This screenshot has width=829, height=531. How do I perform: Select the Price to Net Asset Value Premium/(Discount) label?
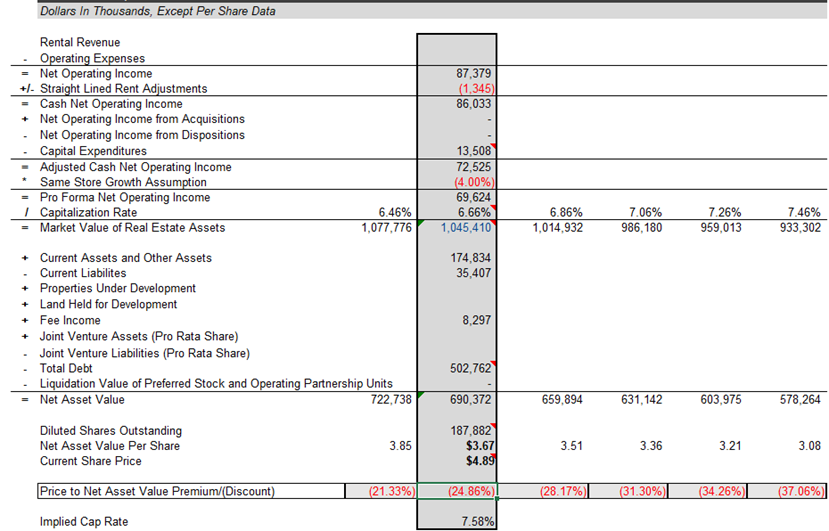[158, 491]
